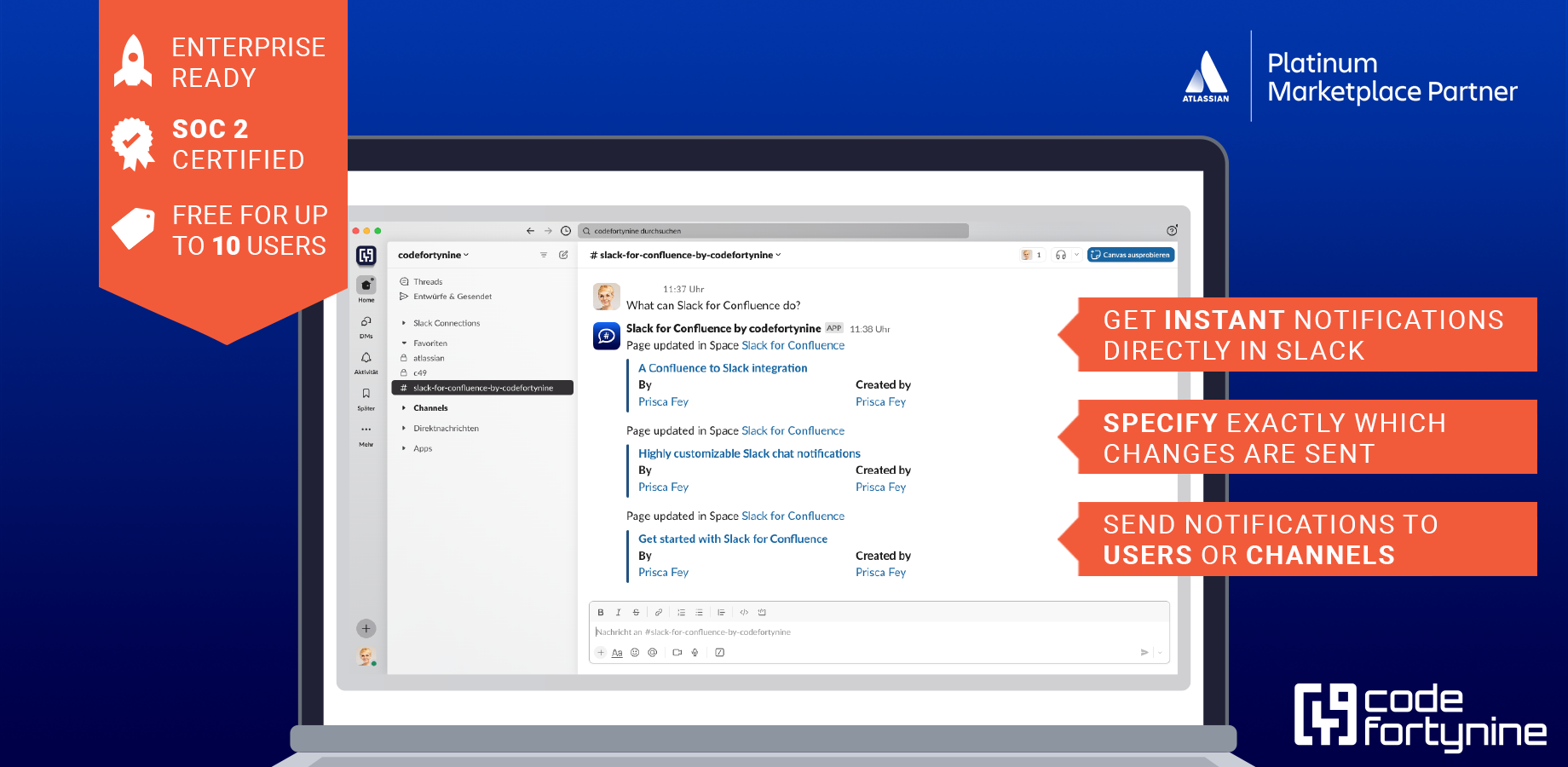Open the Prisca Fey link under Created by
Image resolution: width=1568 pixels, height=767 pixels.
(x=881, y=401)
